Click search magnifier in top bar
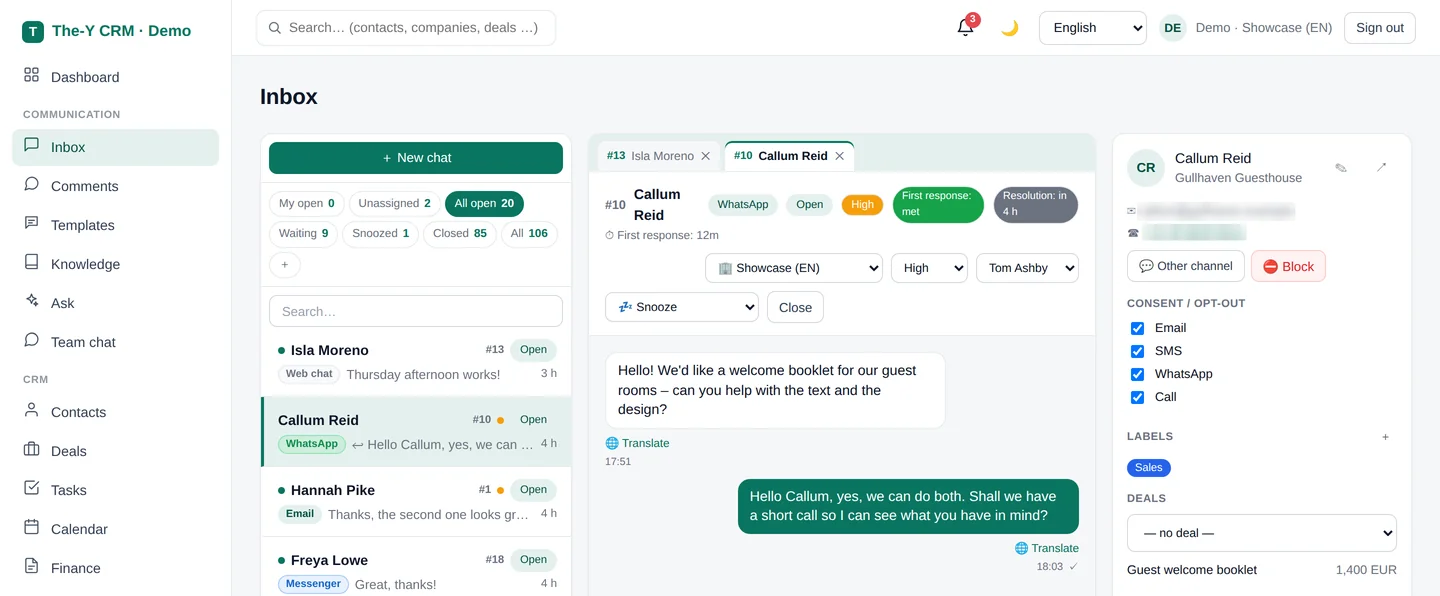Image resolution: width=1440 pixels, height=596 pixels. 275,28
